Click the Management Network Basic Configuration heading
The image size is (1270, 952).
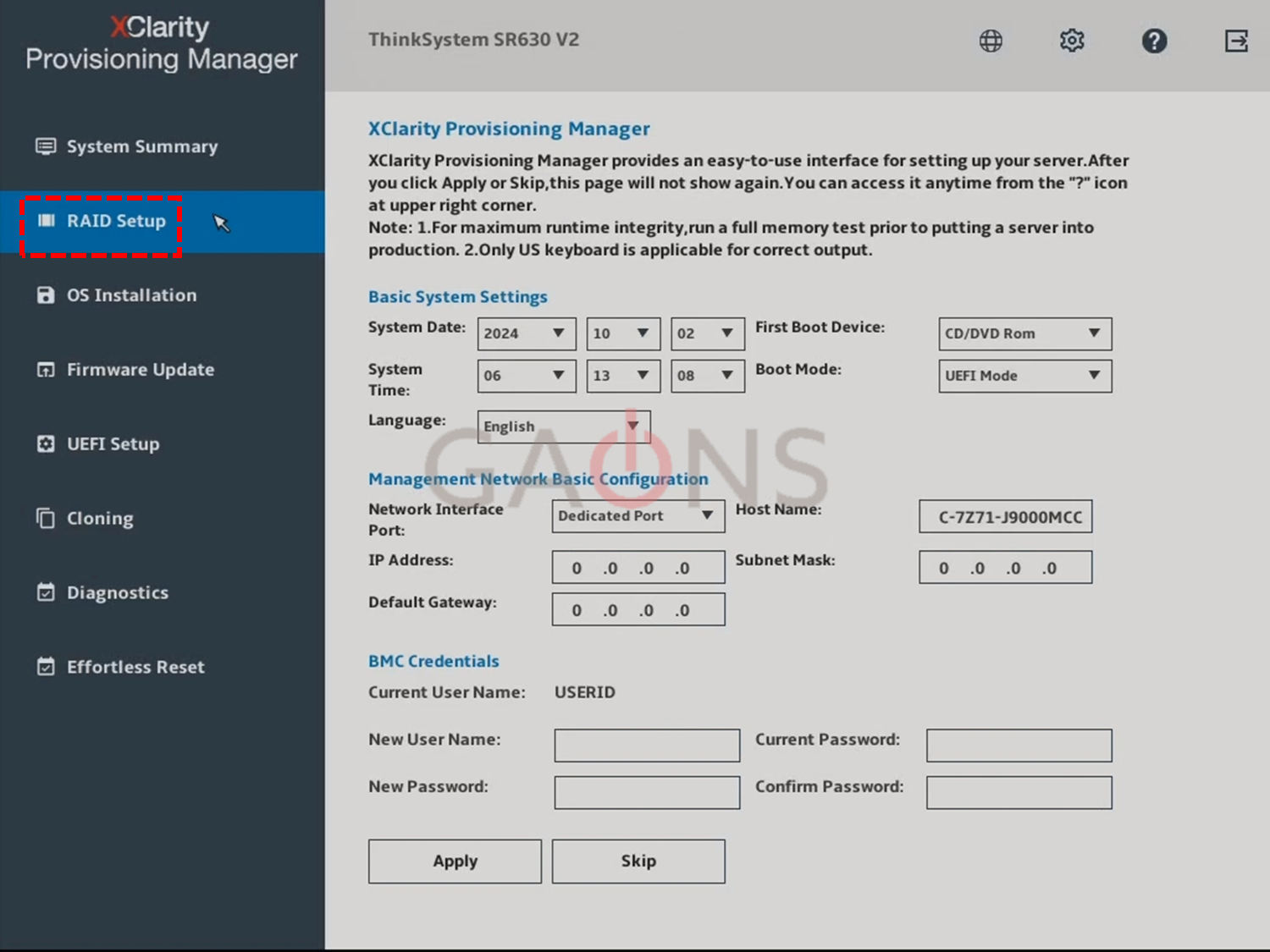coord(538,479)
